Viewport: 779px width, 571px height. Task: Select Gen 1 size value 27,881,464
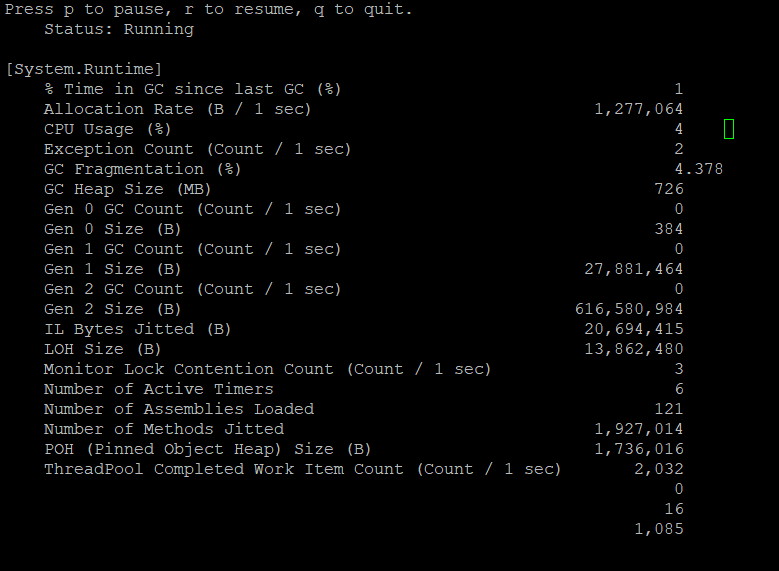pos(633,269)
